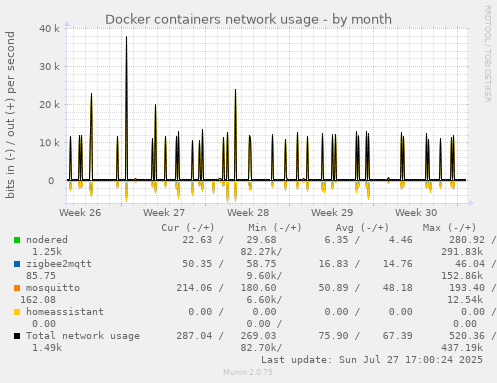
Task: Click Total network usage avg '75.90'
Action: (333, 336)
